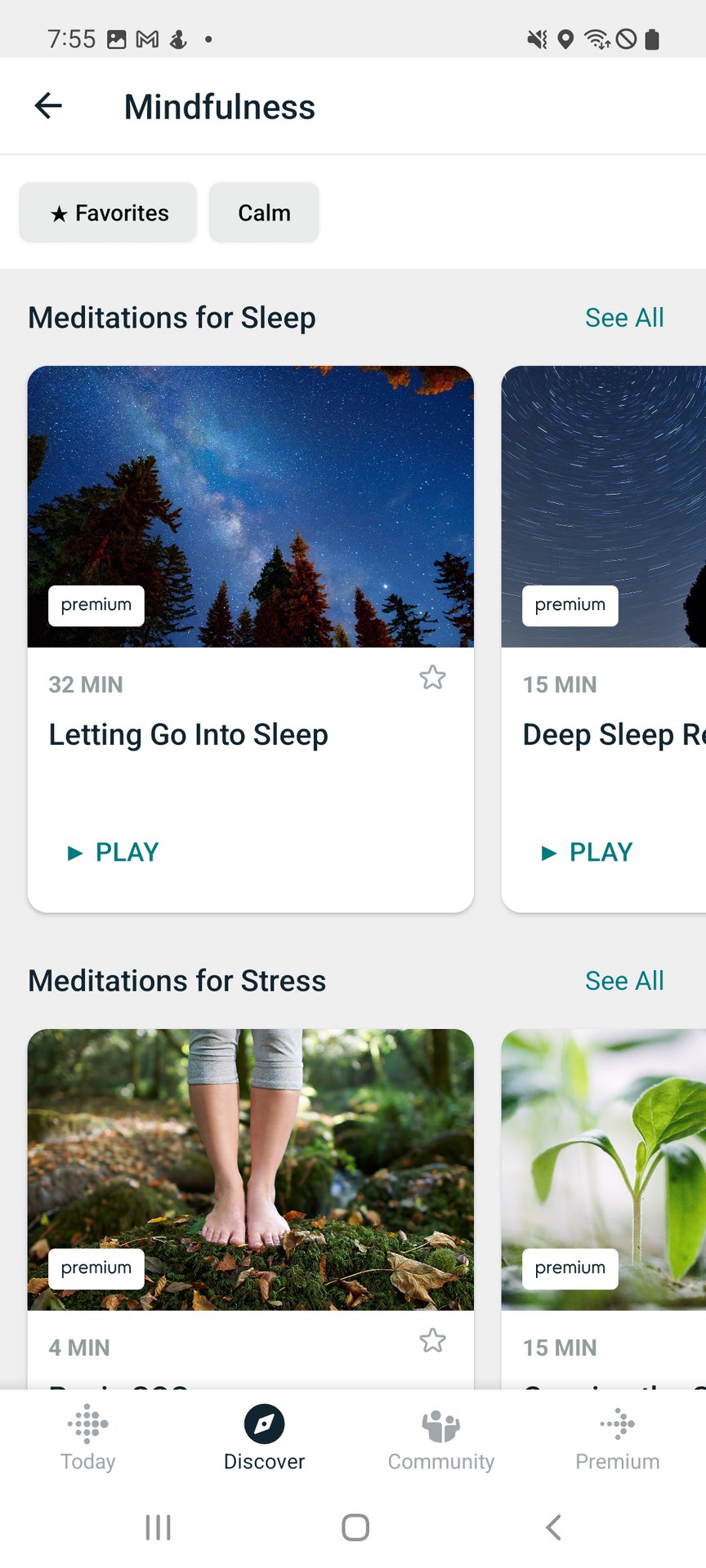This screenshot has height=1568, width=706.
Task: See All Meditations for Sleep
Action: (x=624, y=318)
